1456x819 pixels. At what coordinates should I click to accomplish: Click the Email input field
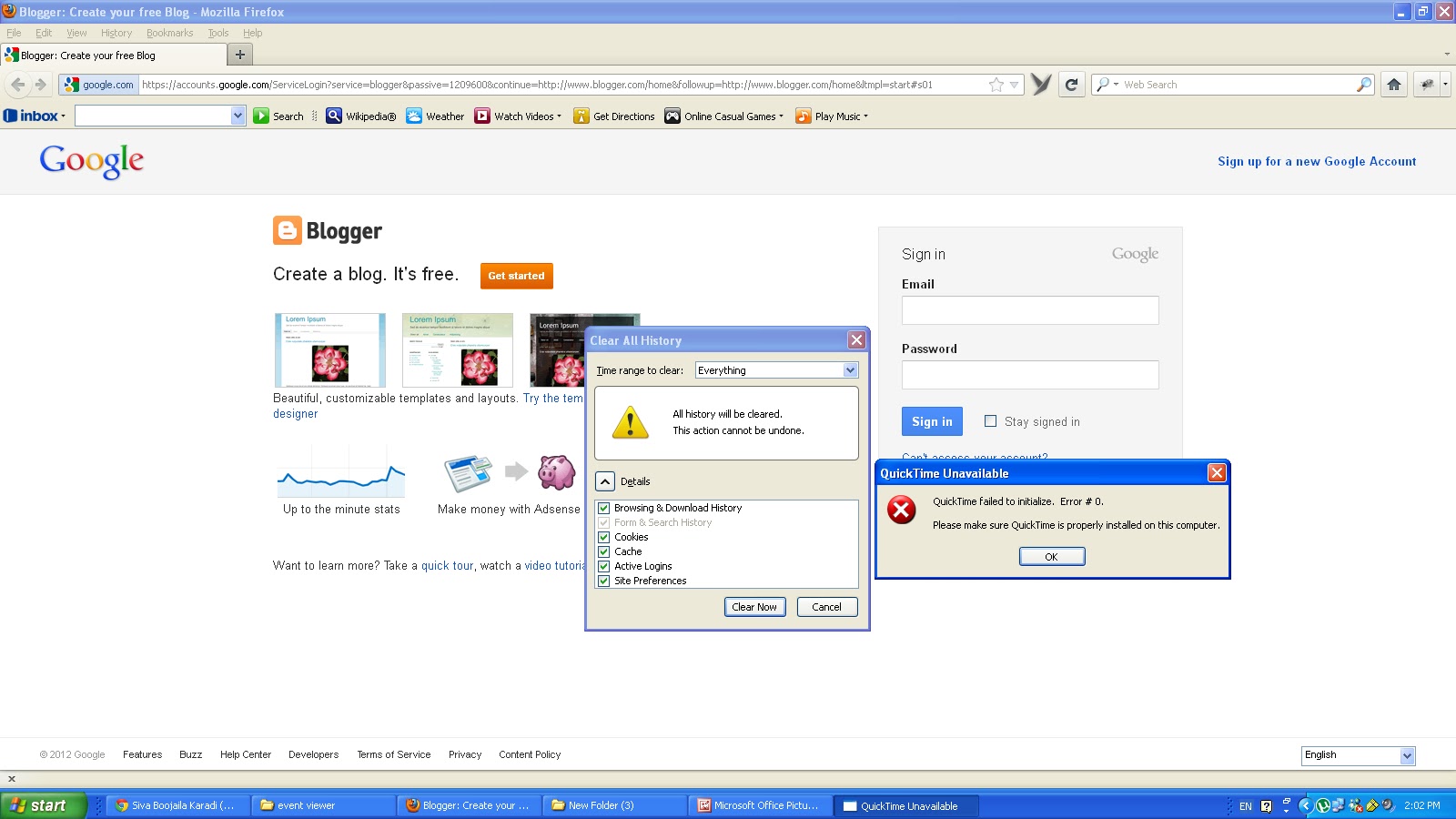[1030, 310]
